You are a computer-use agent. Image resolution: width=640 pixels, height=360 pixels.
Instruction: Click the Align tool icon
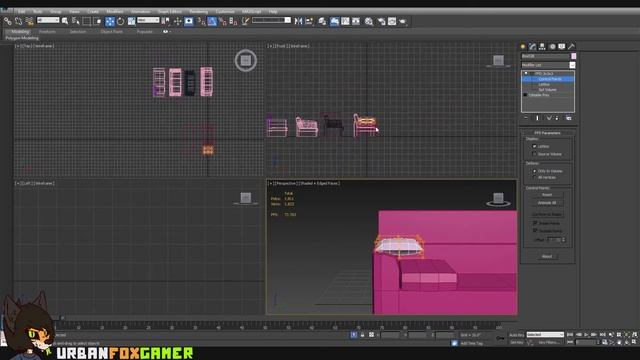click(x=309, y=21)
